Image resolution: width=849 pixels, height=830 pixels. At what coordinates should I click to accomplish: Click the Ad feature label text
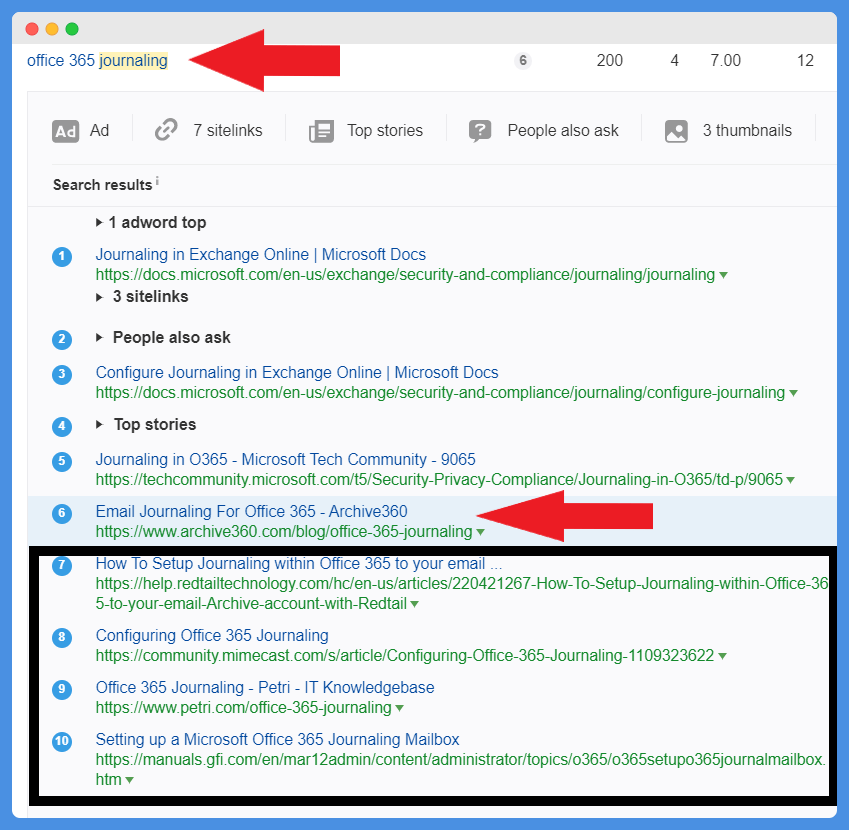[100, 130]
